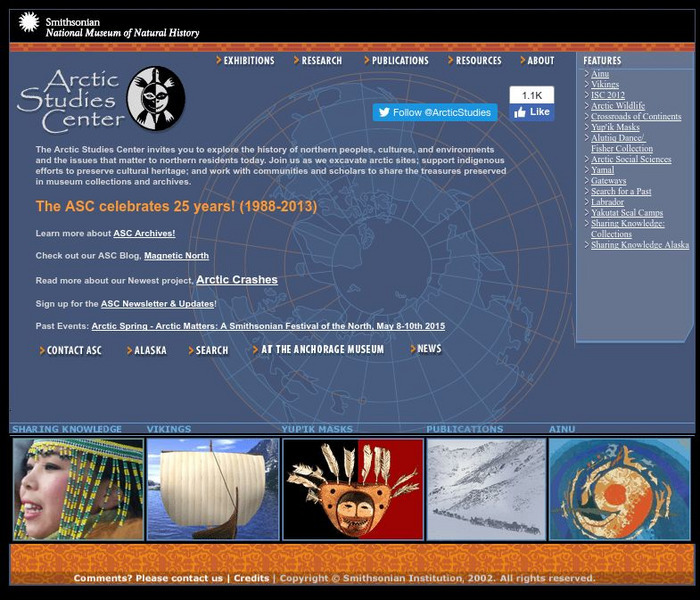Open the Alaska section link
This screenshot has height=600, width=700.
[x=147, y=350]
